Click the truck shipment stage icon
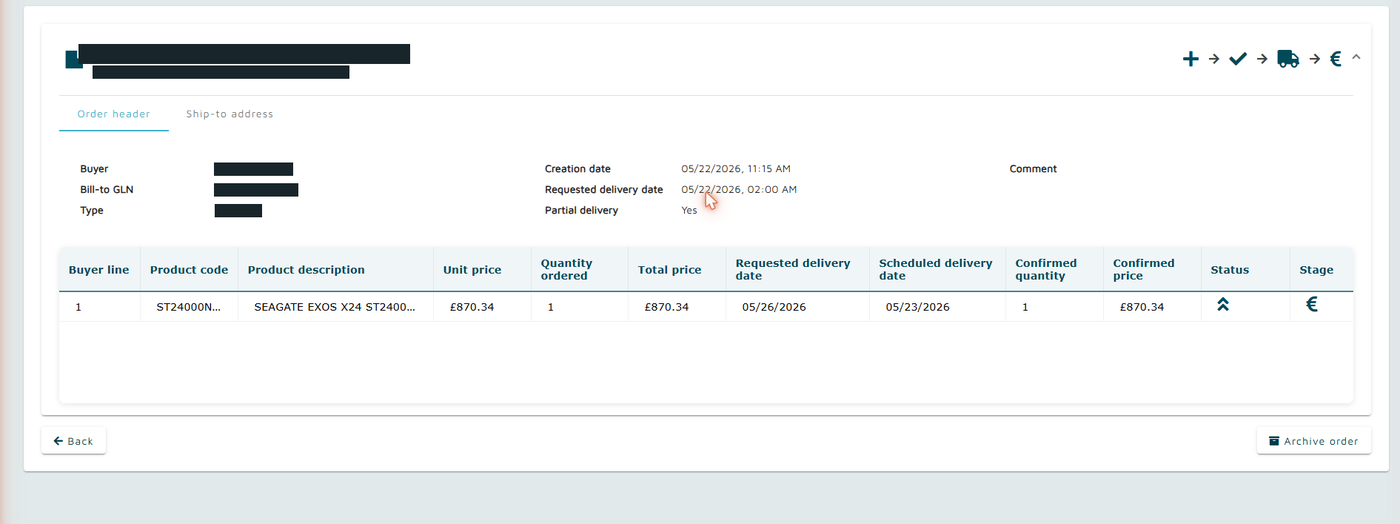The width and height of the screenshot is (1400, 524). pyautogui.click(x=1288, y=59)
